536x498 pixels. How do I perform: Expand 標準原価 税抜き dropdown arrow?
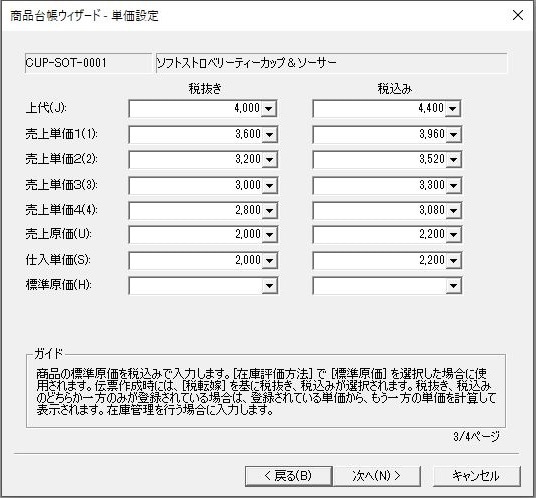point(269,286)
